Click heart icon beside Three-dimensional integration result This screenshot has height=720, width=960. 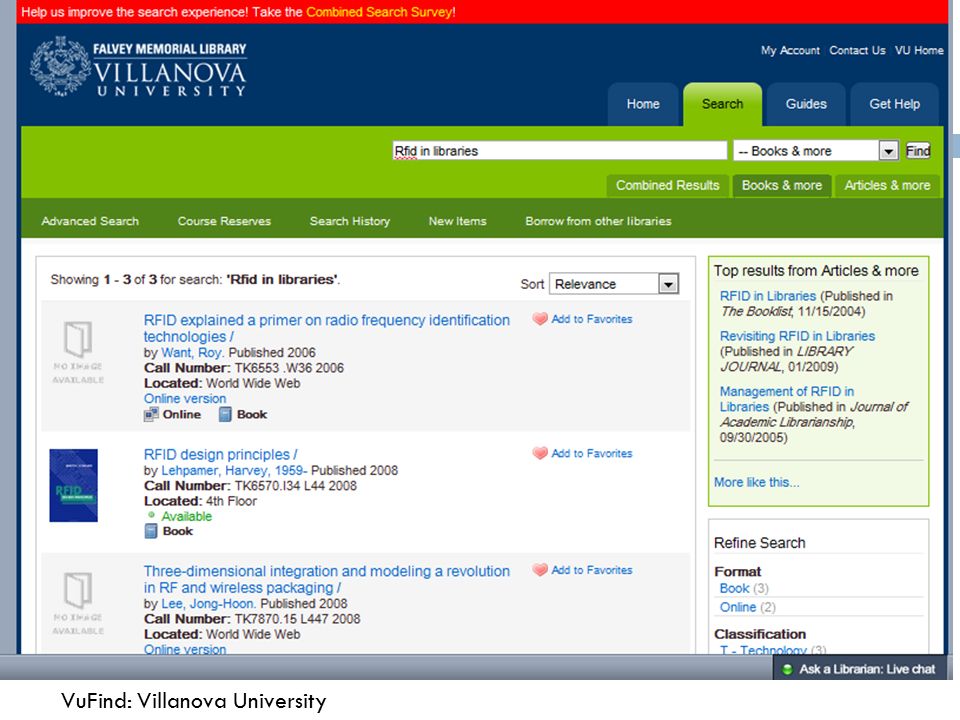point(539,570)
